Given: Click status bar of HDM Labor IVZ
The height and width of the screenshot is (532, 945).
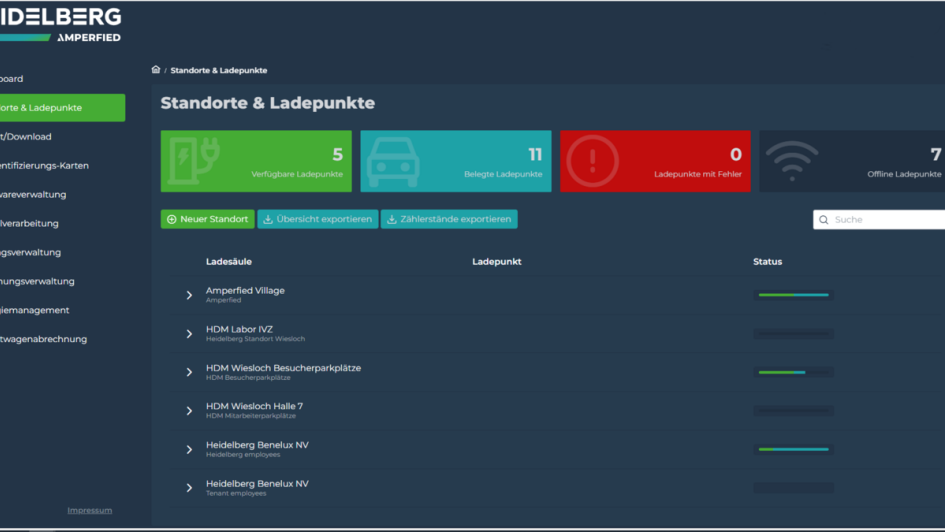Looking at the screenshot, I should click(794, 334).
